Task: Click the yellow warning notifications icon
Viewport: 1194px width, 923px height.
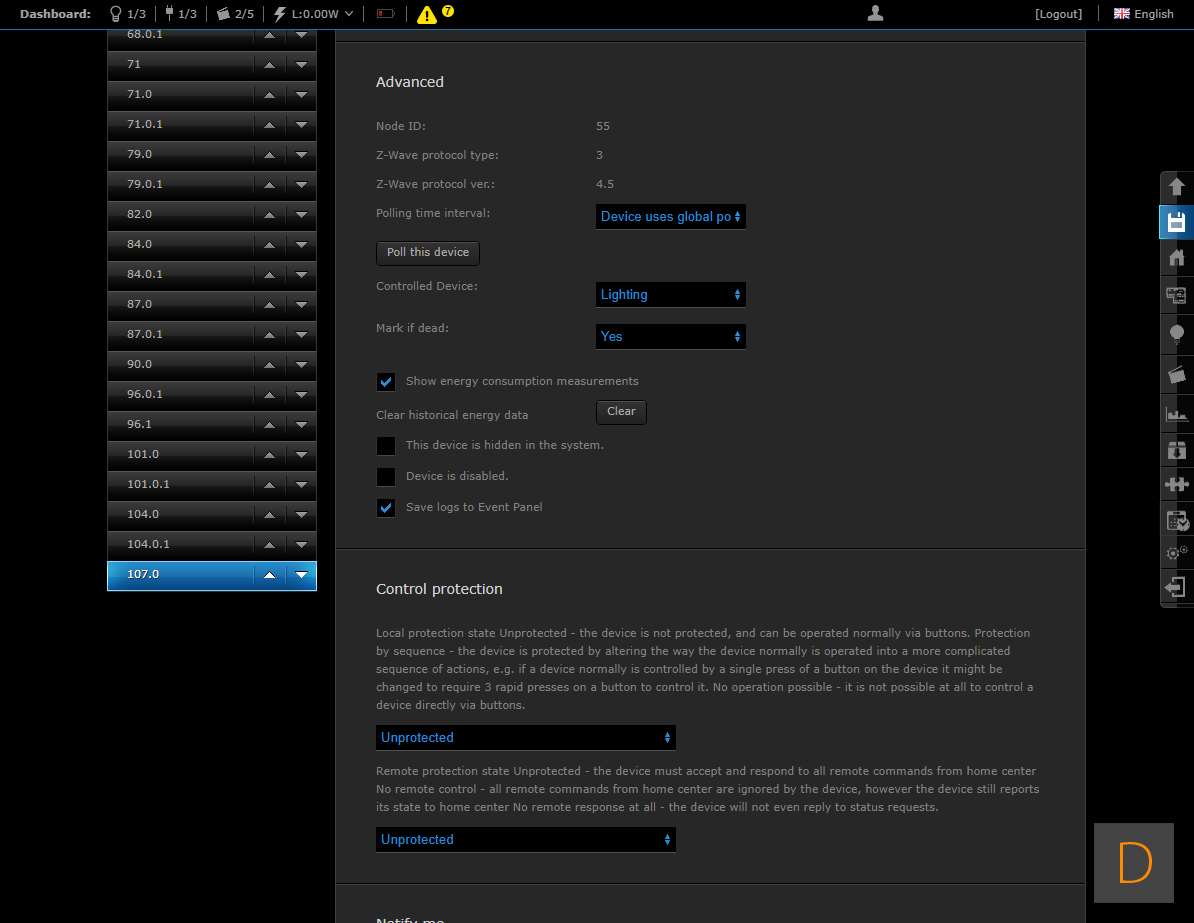Action: pyautogui.click(x=427, y=15)
